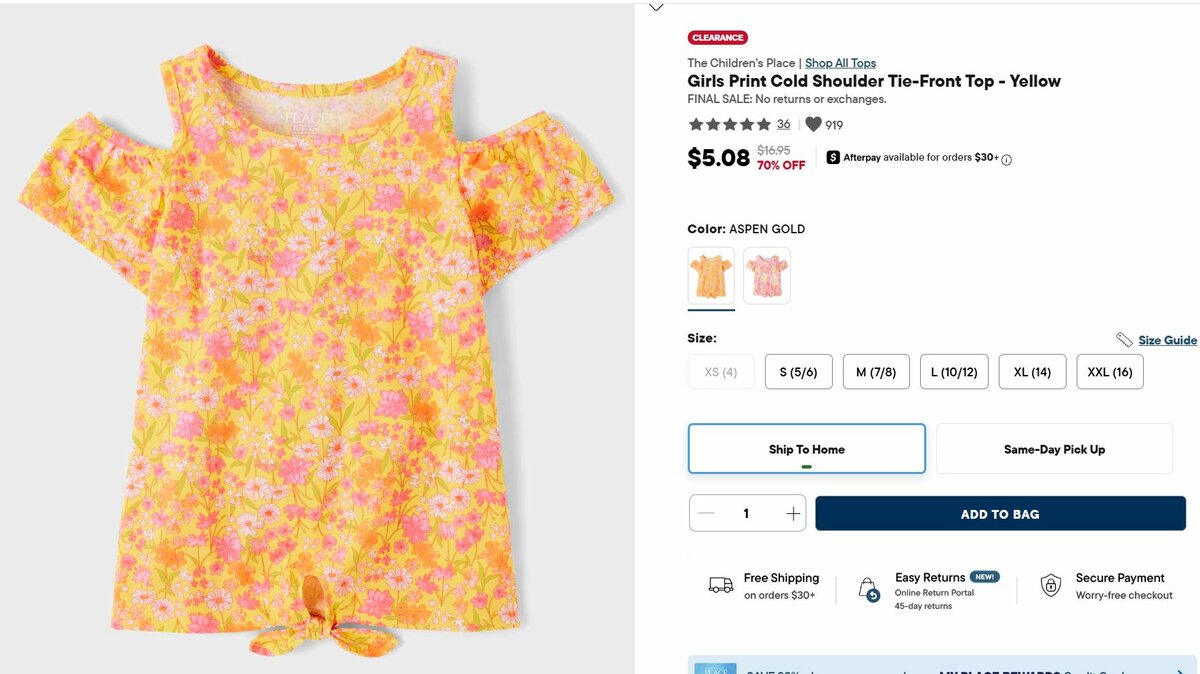Image resolution: width=1200 pixels, height=674 pixels.
Task: Click the minus quantity icon
Action: pyautogui.click(x=706, y=514)
